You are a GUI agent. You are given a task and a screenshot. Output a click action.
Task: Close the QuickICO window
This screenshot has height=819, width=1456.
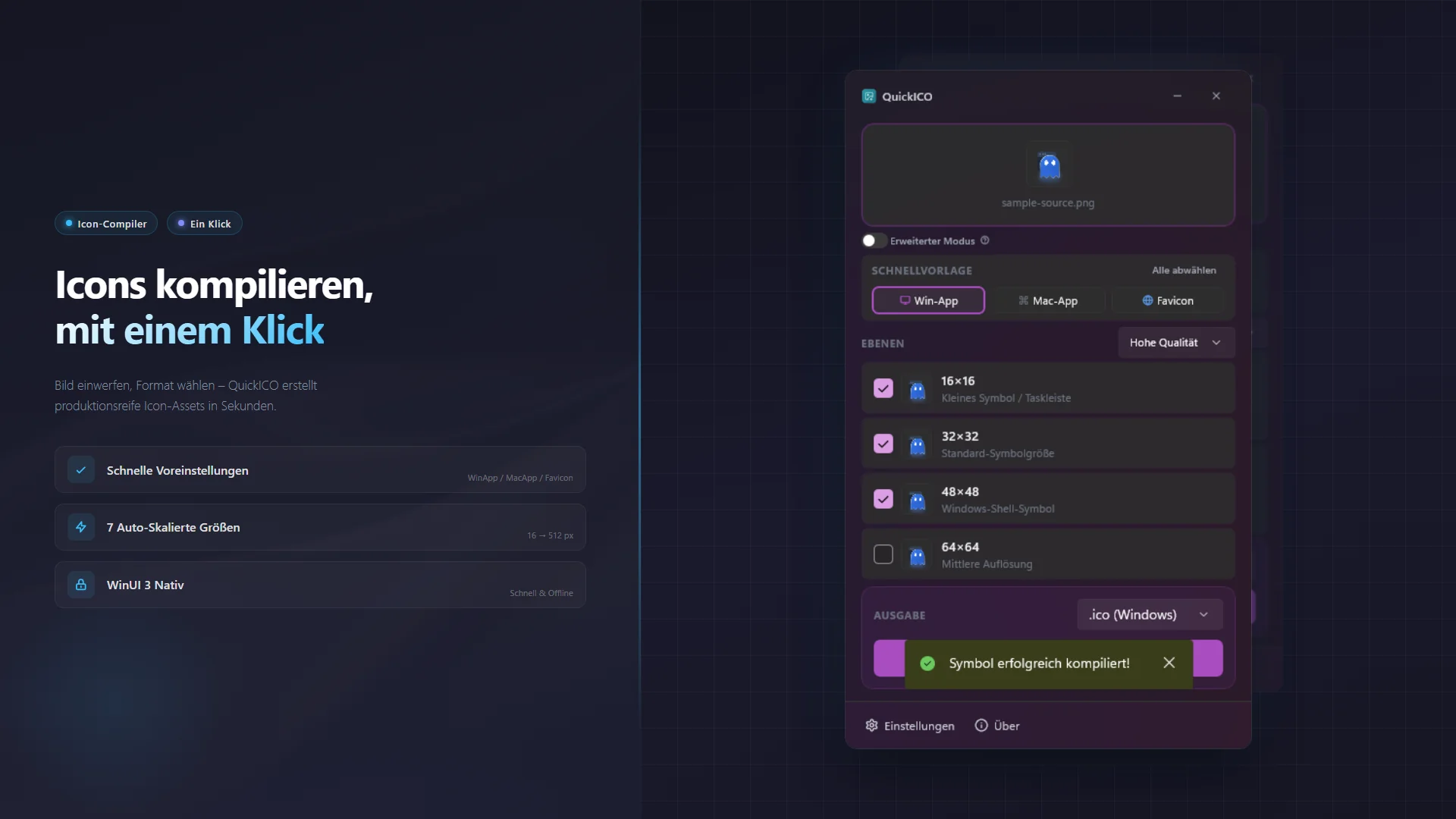1216,96
